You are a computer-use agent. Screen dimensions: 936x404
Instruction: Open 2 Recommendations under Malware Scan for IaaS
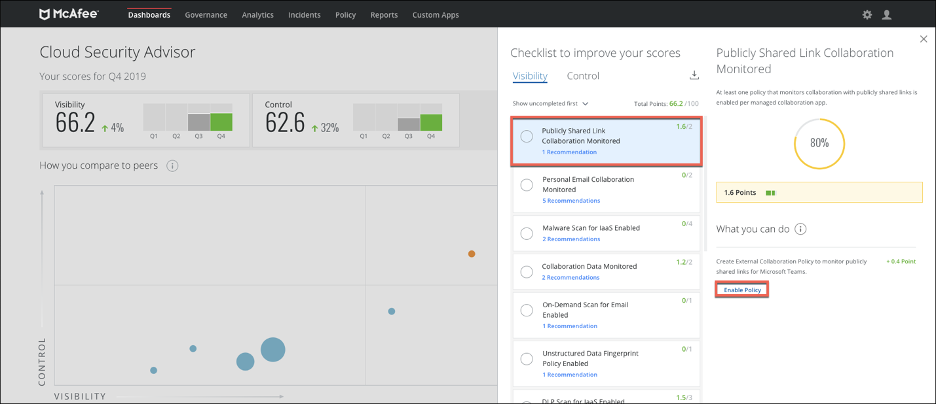click(x=571, y=239)
